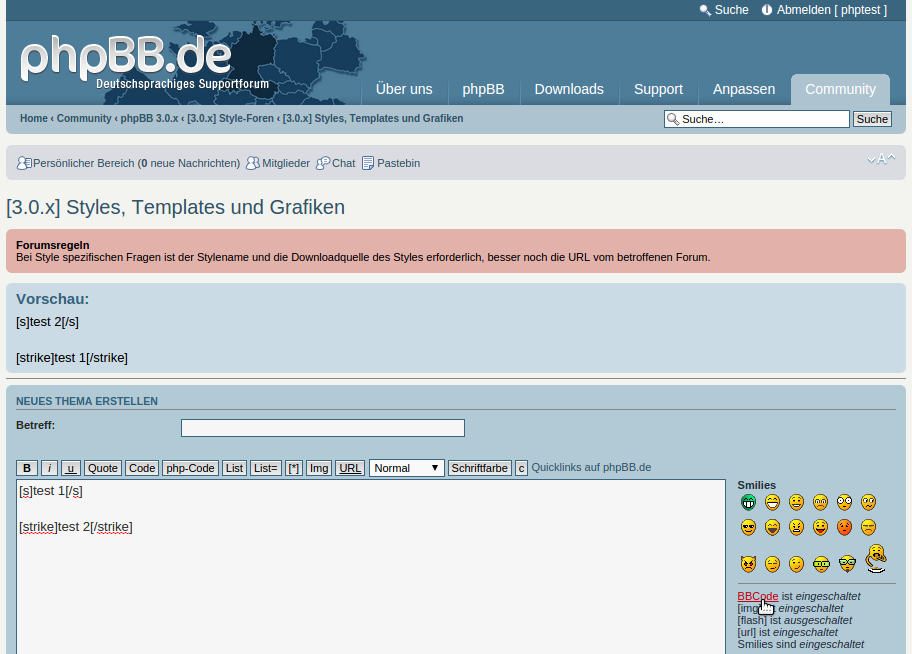Insert an Img tag
This screenshot has width=912, height=654.
coord(319,468)
